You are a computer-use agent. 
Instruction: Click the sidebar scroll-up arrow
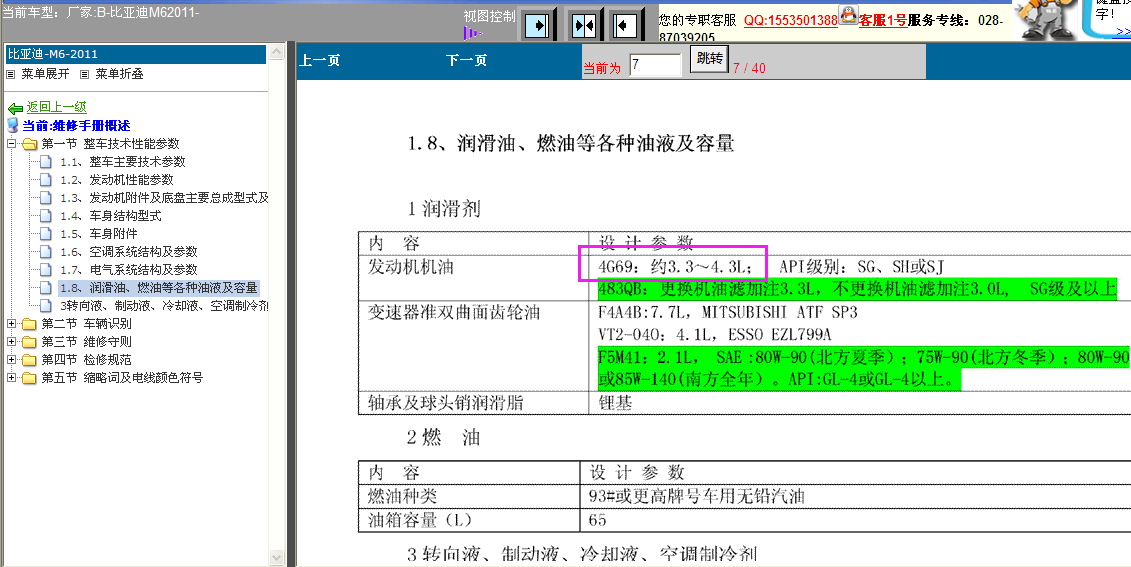[276, 52]
